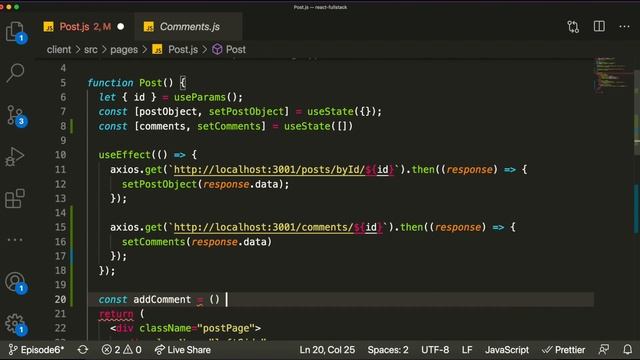
Task: Change file encoding UTF-8
Action: pos(435,350)
